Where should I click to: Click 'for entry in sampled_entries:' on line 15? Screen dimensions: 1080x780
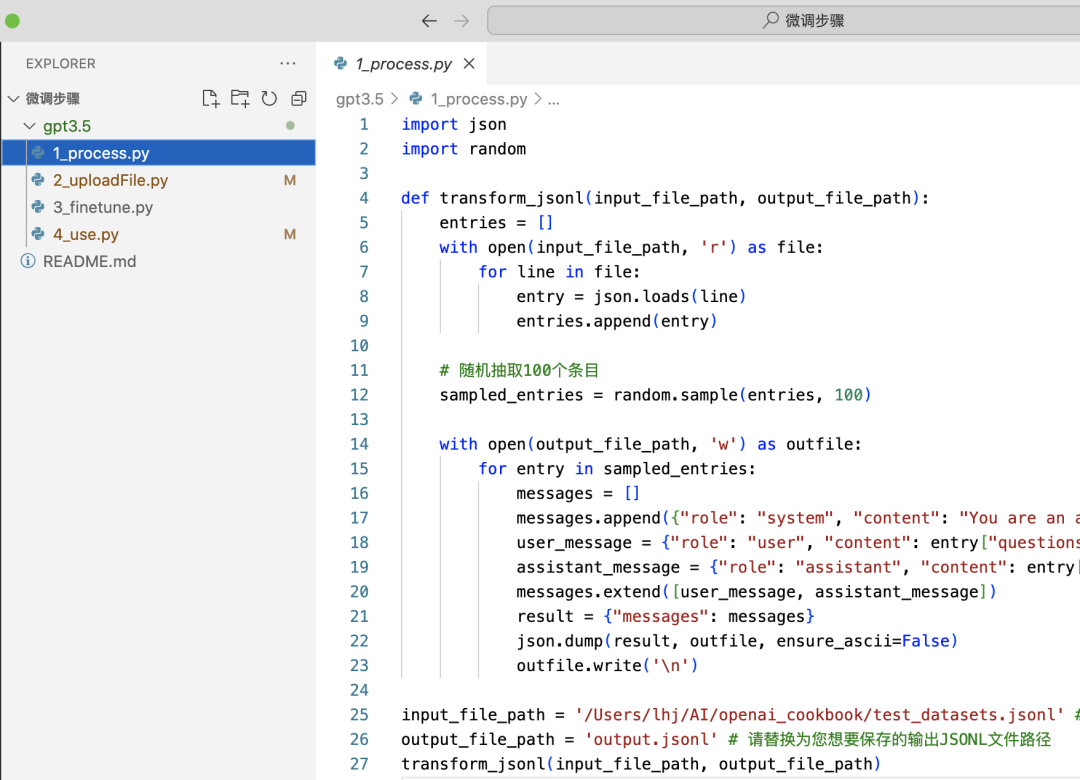(616, 469)
